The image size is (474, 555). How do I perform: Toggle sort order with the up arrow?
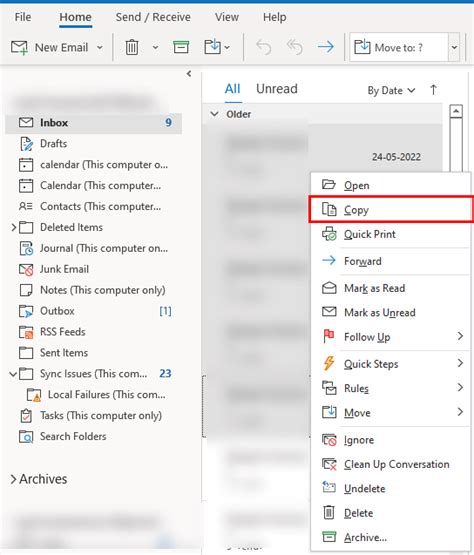click(x=433, y=90)
